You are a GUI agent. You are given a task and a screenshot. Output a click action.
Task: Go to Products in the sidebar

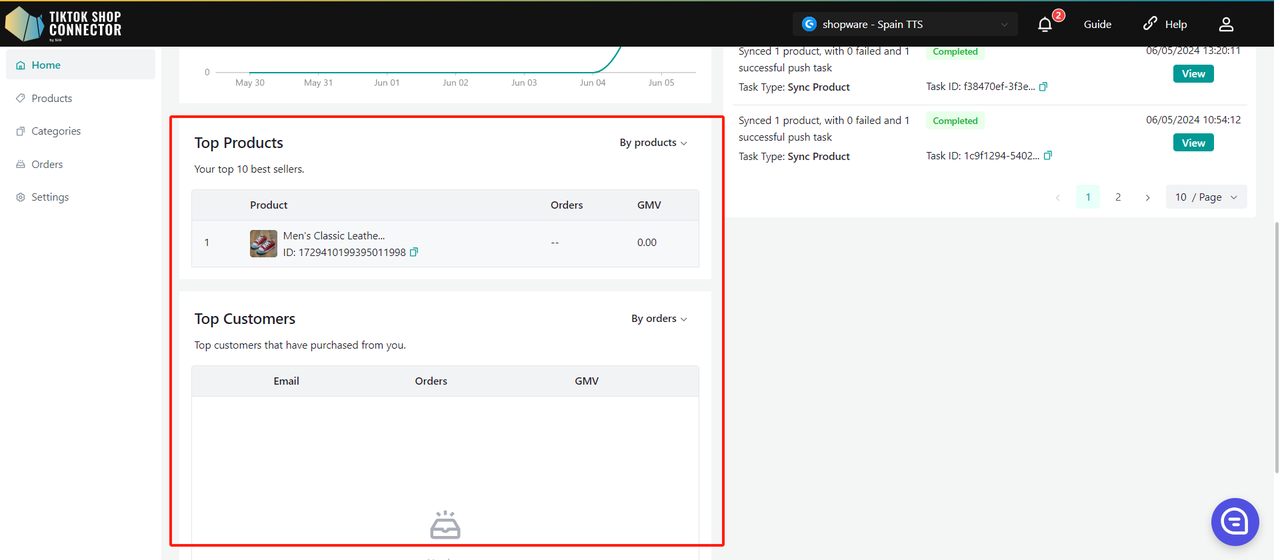coord(51,98)
